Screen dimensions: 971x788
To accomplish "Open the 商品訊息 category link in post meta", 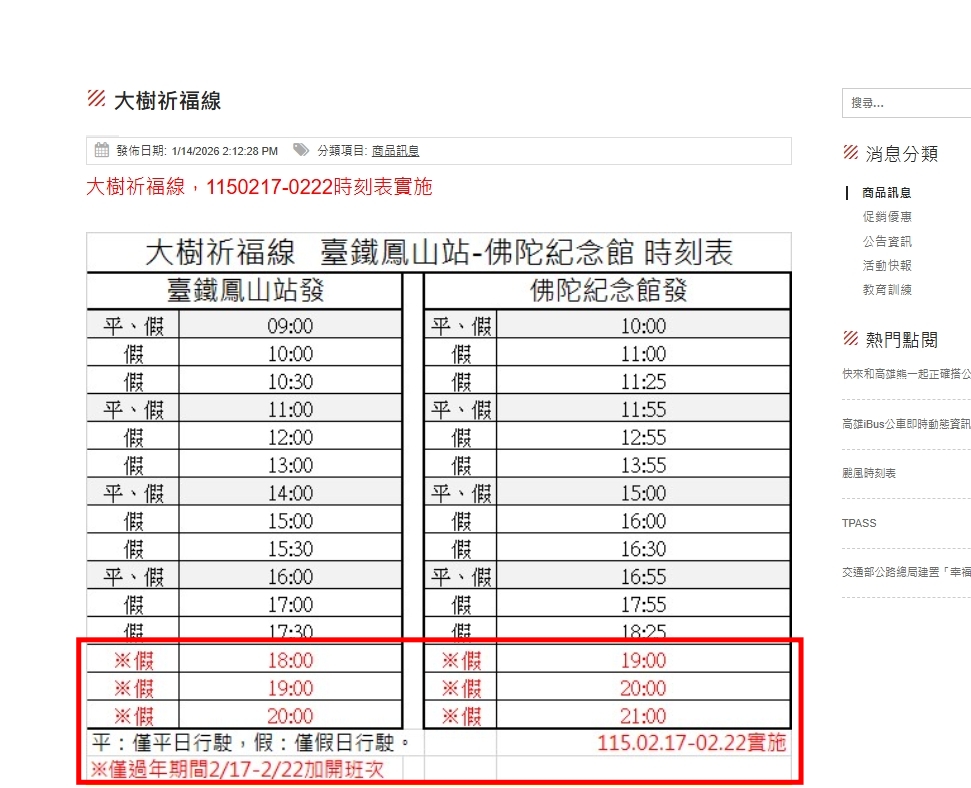I will [x=395, y=151].
